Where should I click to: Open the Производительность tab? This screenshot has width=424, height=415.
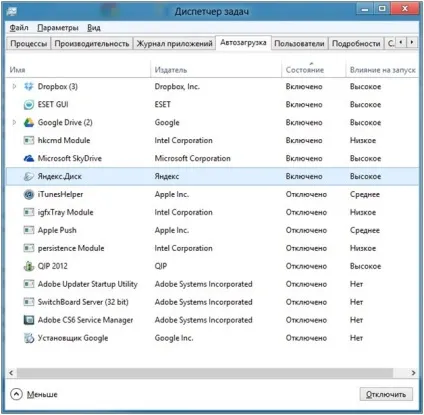pyautogui.click(x=92, y=44)
